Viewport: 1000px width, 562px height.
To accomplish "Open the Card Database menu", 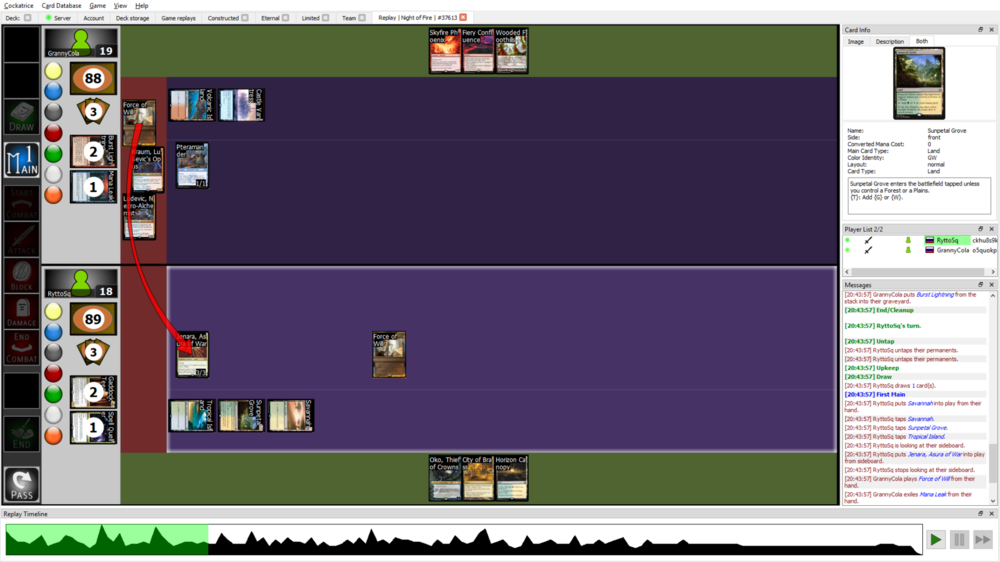I will [x=61, y=6].
